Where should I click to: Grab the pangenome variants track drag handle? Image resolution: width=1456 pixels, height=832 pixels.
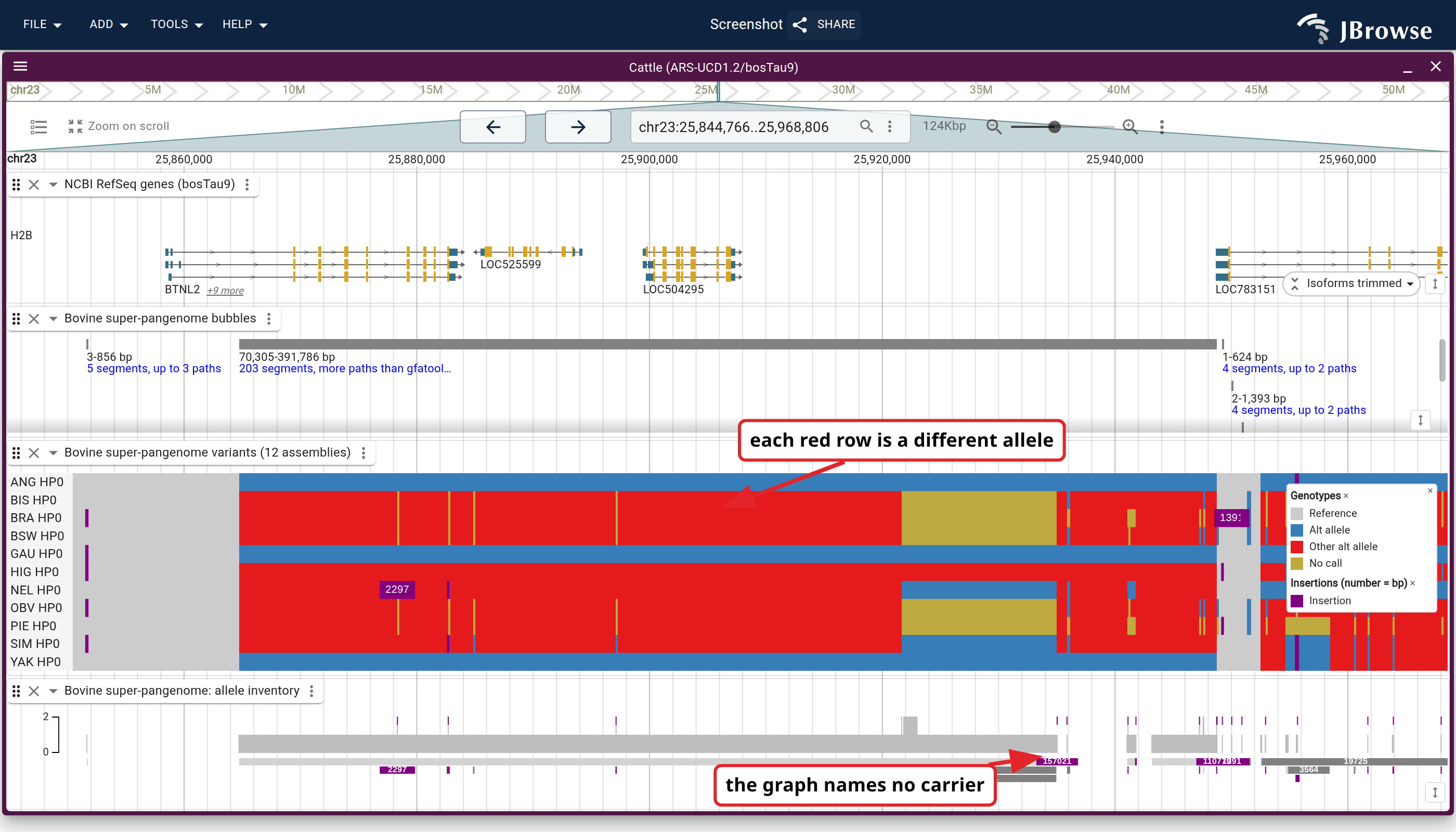click(x=16, y=453)
